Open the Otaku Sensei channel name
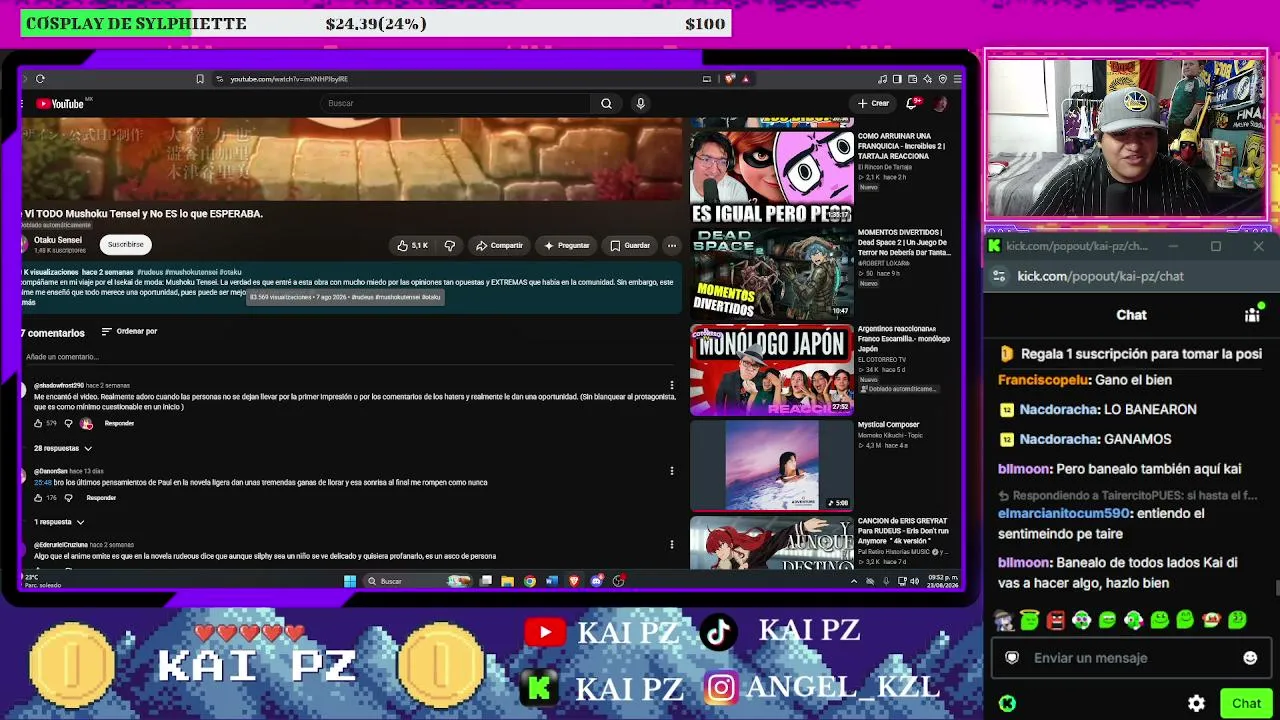Viewport: 1280px width, 720px height. 58,240
